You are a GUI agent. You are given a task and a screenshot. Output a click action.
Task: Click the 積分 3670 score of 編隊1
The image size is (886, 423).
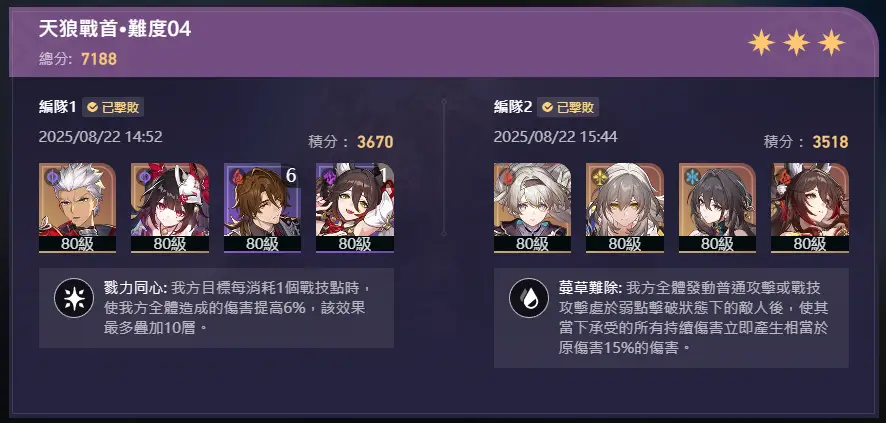click(350, 142)
